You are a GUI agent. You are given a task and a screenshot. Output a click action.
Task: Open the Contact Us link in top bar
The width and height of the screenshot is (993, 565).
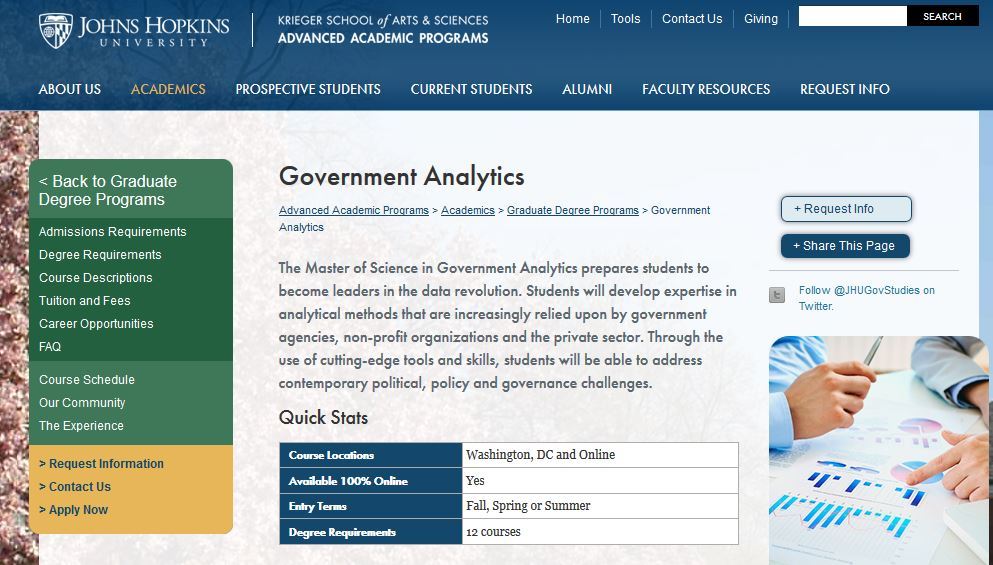click(x=692, y=19)
